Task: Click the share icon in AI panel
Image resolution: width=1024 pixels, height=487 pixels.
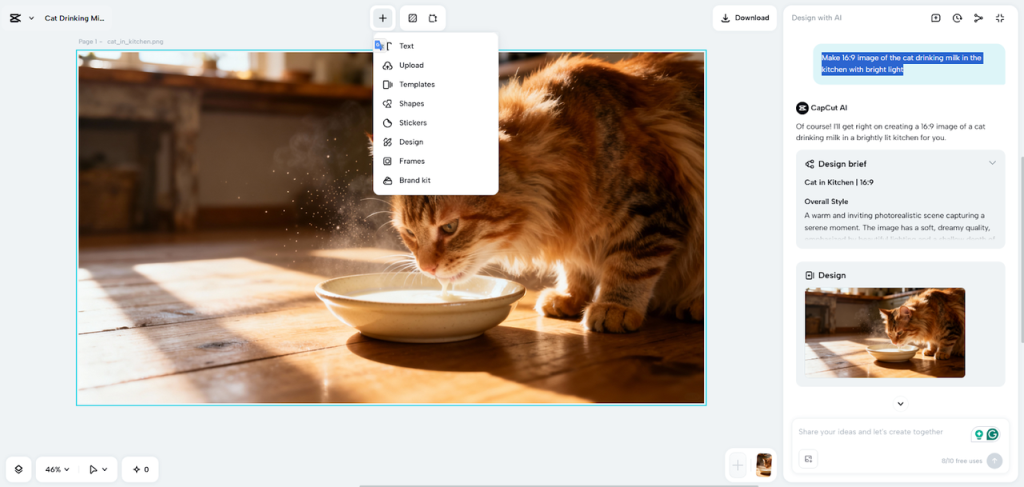Action: 978,18
